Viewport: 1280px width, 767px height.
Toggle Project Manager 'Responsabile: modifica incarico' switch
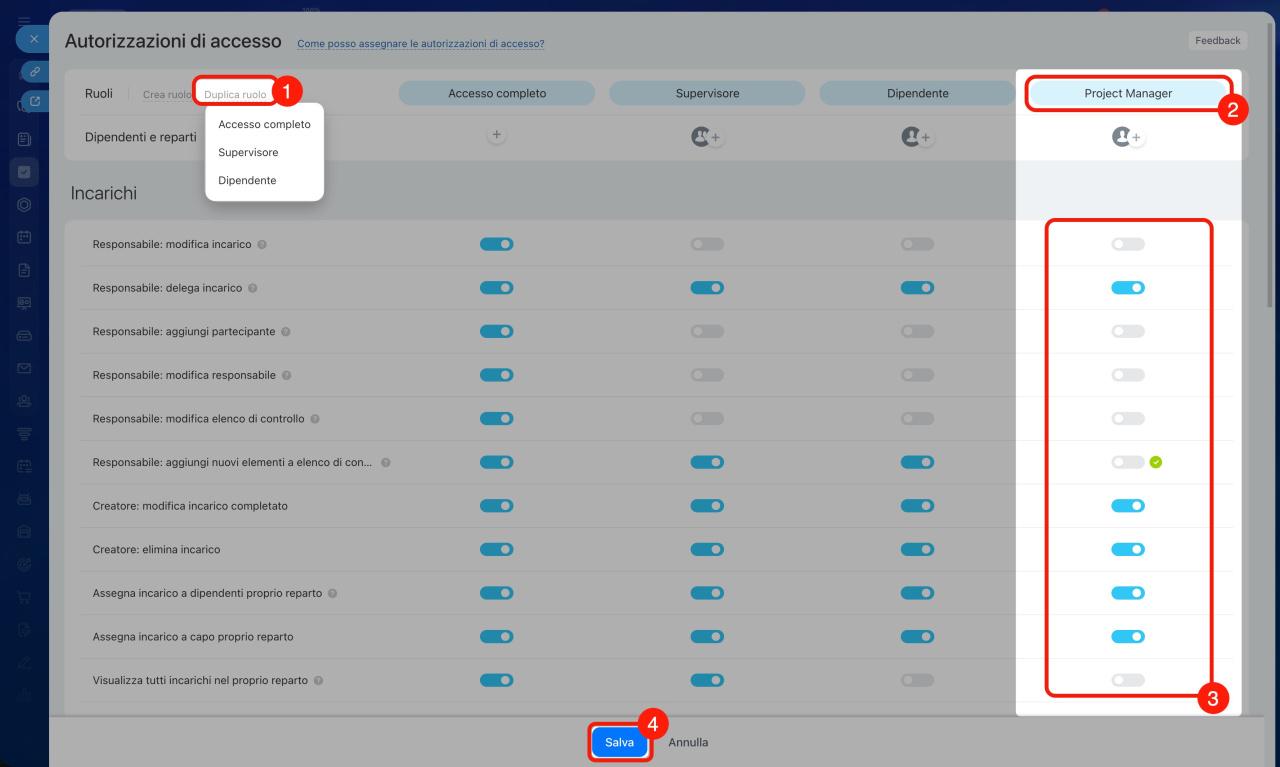coord(1128,244)
